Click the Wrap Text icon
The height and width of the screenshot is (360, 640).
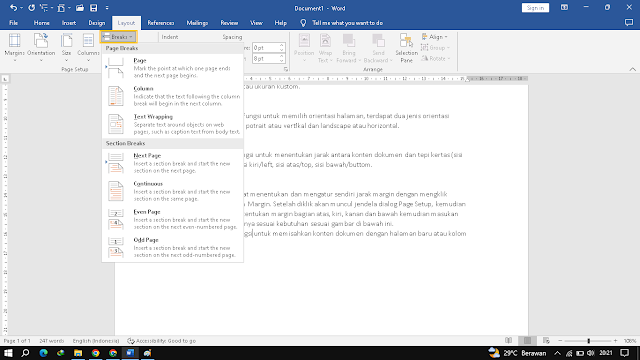(x=325, y=48)
